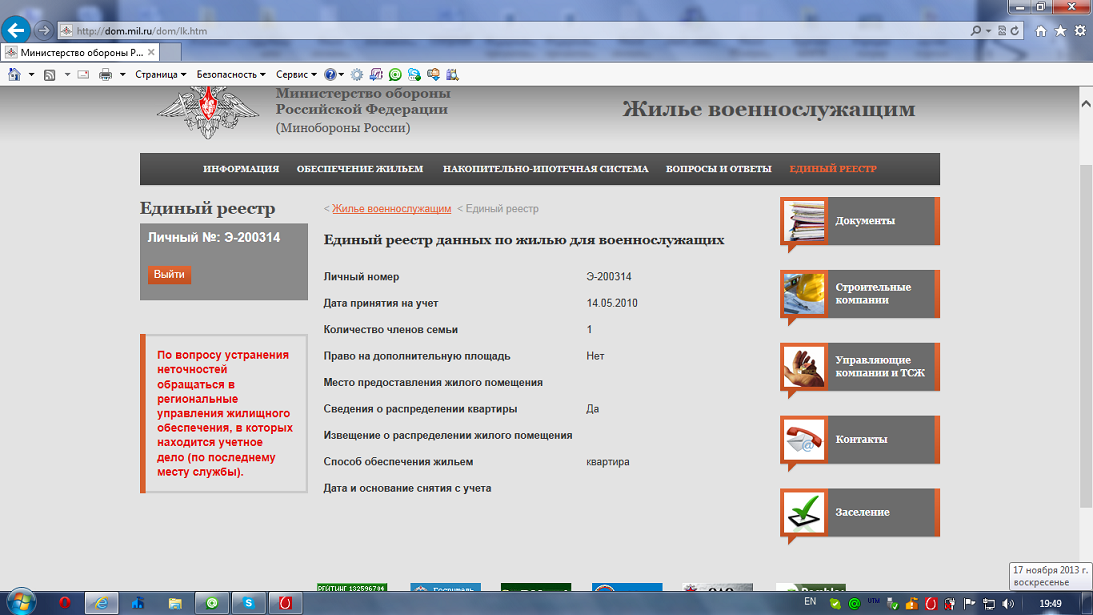1093x615 pixels.
Task: Close the Министерство обороны browser tab
Action: point(151,52)
